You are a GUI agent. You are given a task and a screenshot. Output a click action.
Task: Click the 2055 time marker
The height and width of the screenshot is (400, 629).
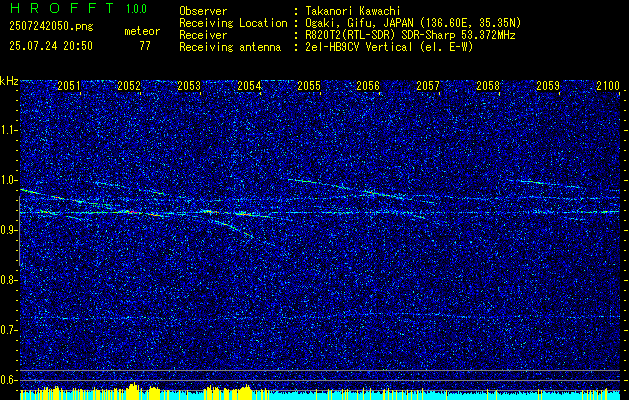click(x=308, y=86)
